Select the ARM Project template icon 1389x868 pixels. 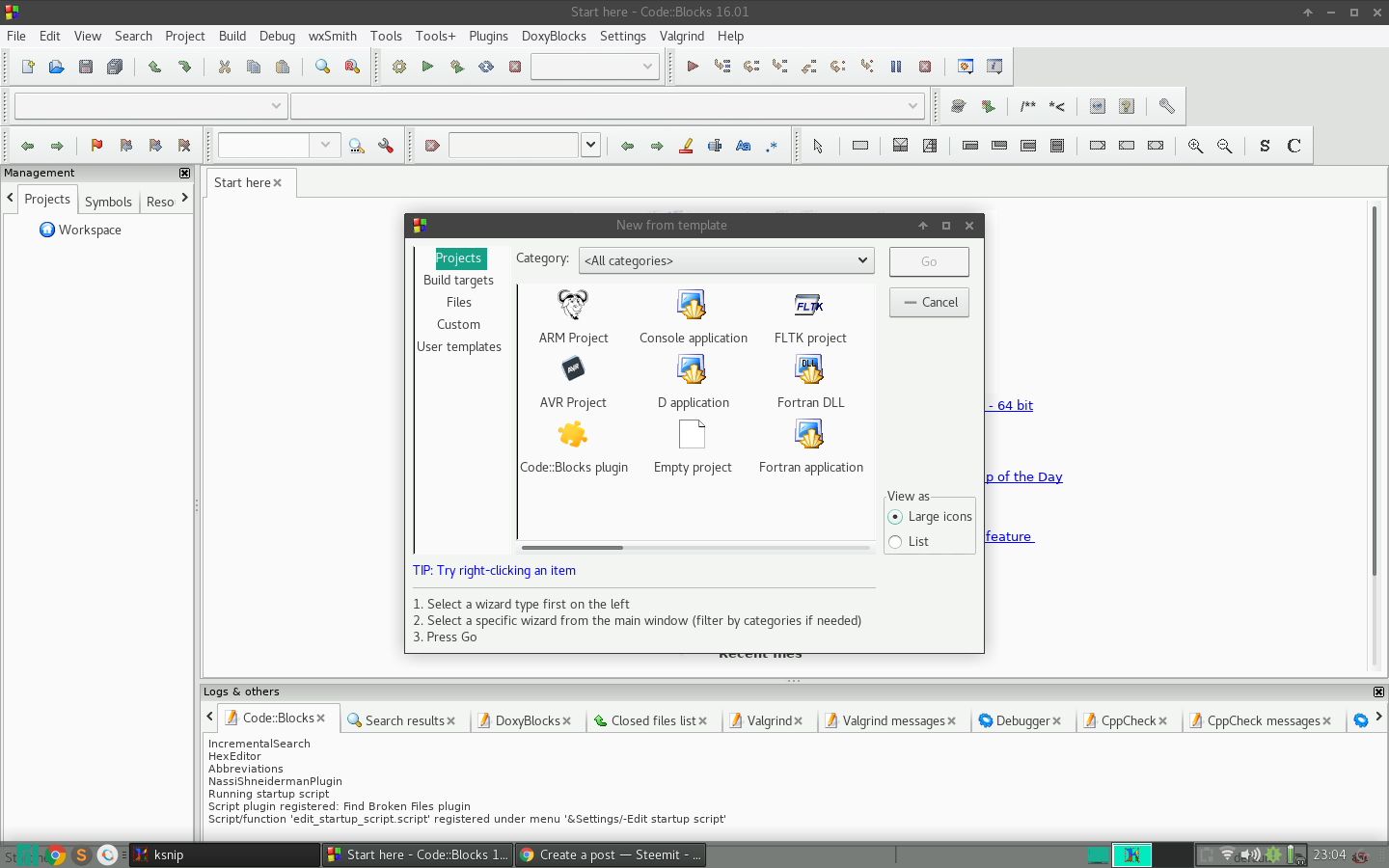tap(573, 305)
